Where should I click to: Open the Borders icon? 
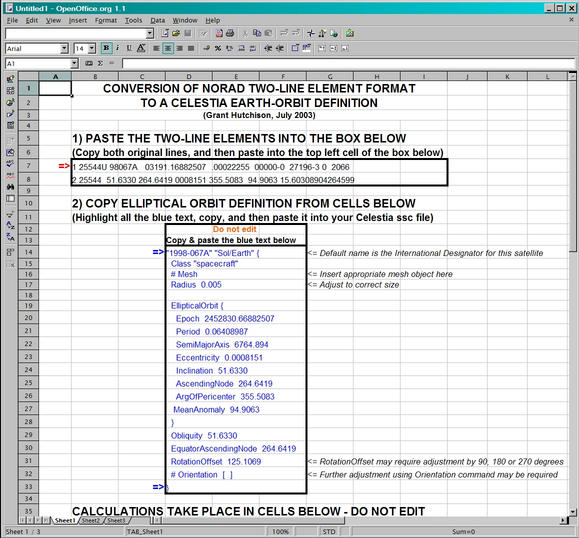click(x=295, y=48)
